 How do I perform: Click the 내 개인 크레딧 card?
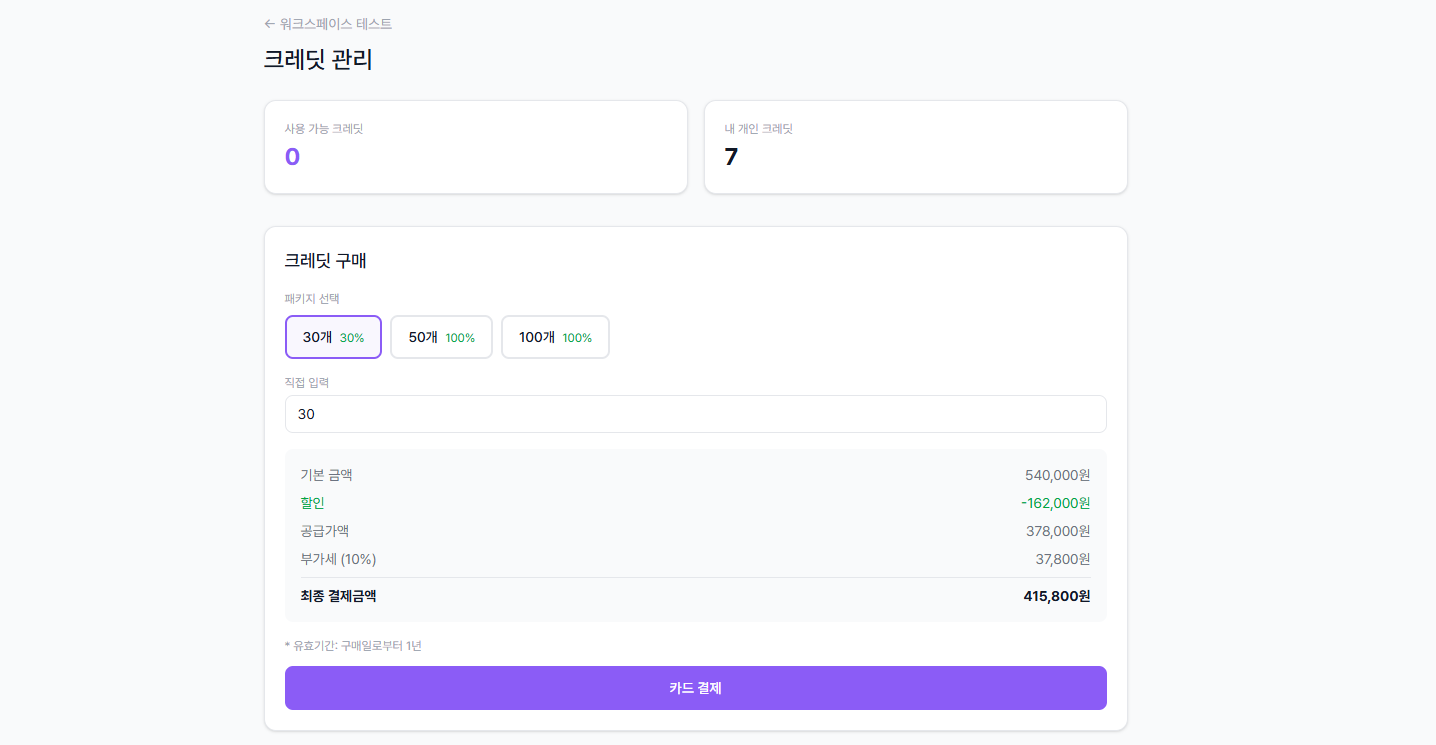915,147
